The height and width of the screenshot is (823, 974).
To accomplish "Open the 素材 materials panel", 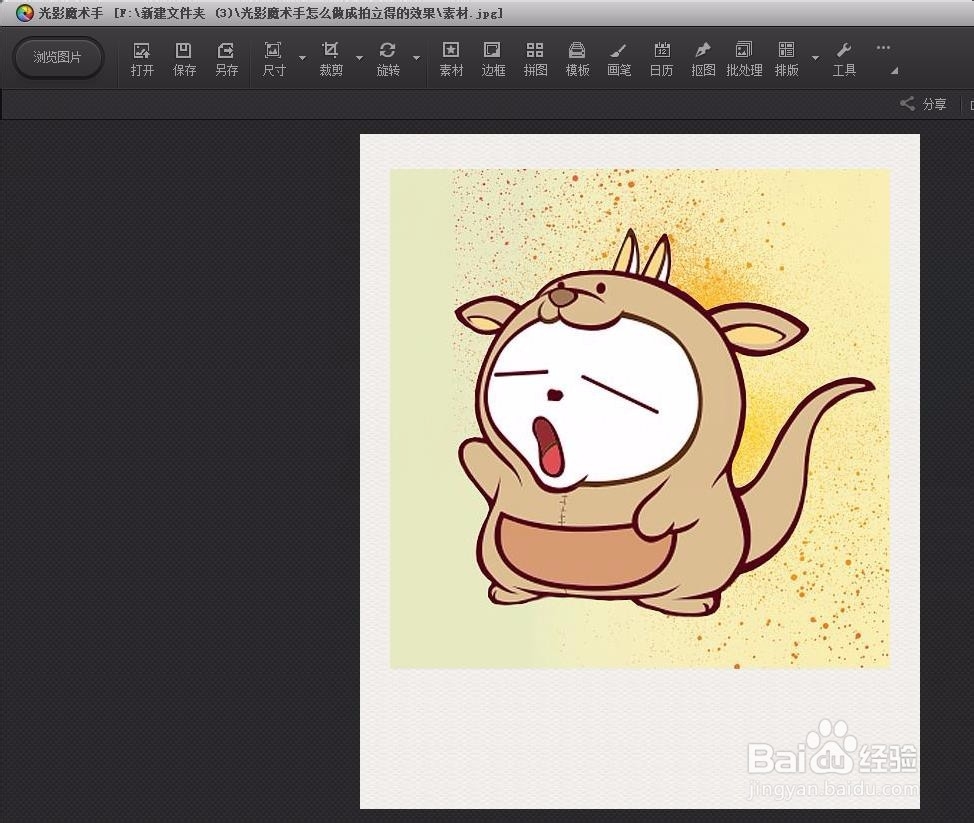I will coord(451,59).
